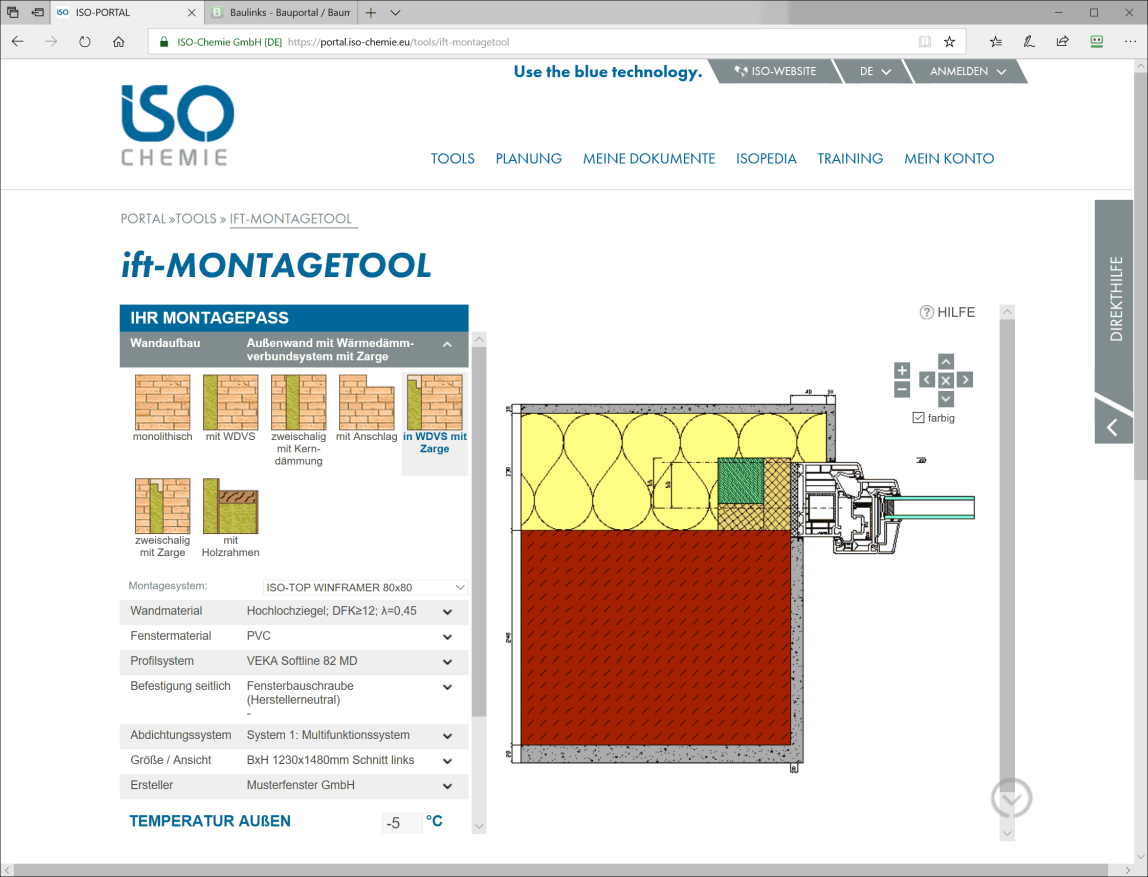Viewport: 1148px width, 877px height.
Task: Click the browser address bar URL
Action: point(398,42)
